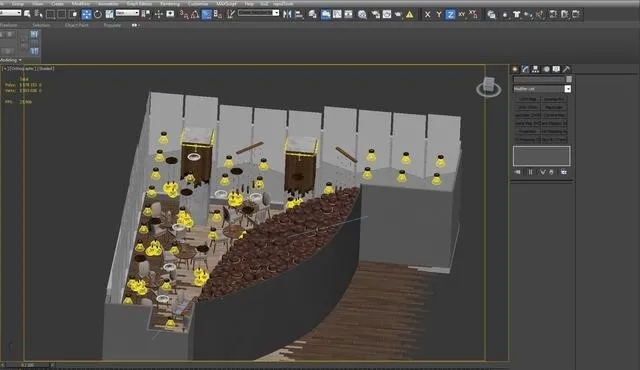Toggle the Spinner Snap button
Viewport: 640px width, 370px height.
coord(218,14)
